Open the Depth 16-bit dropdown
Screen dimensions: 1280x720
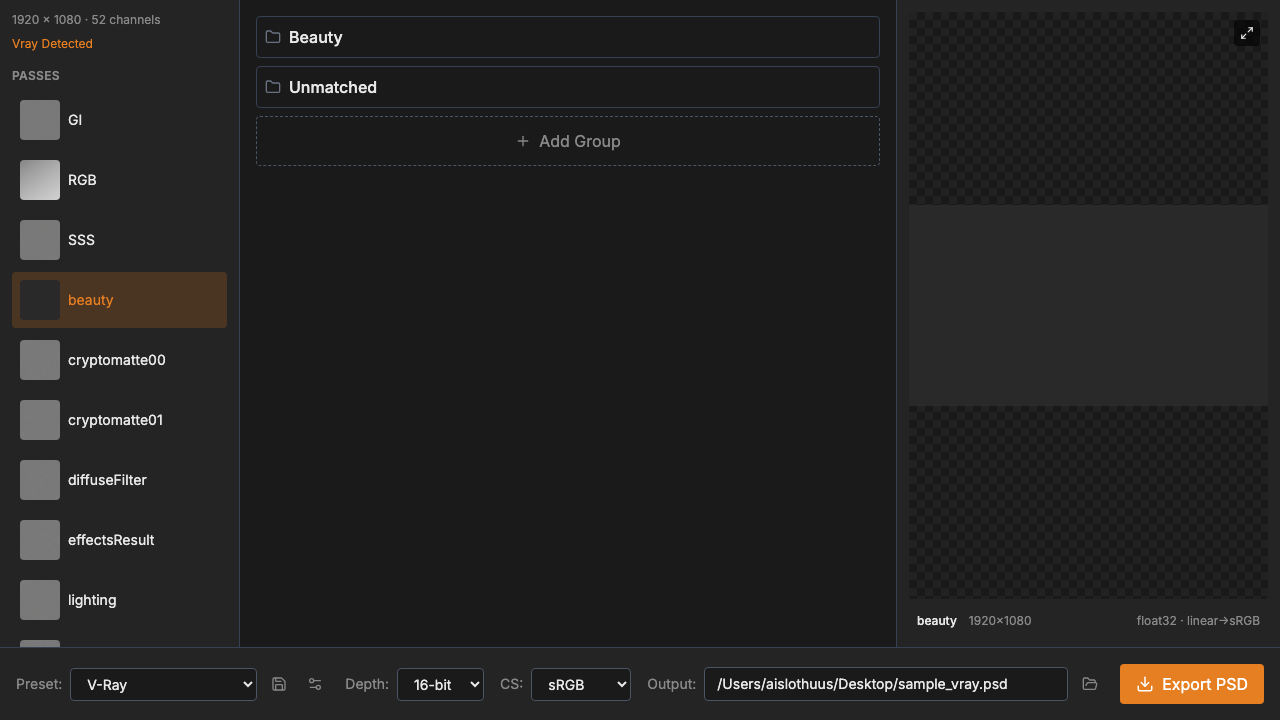[440, 684]
